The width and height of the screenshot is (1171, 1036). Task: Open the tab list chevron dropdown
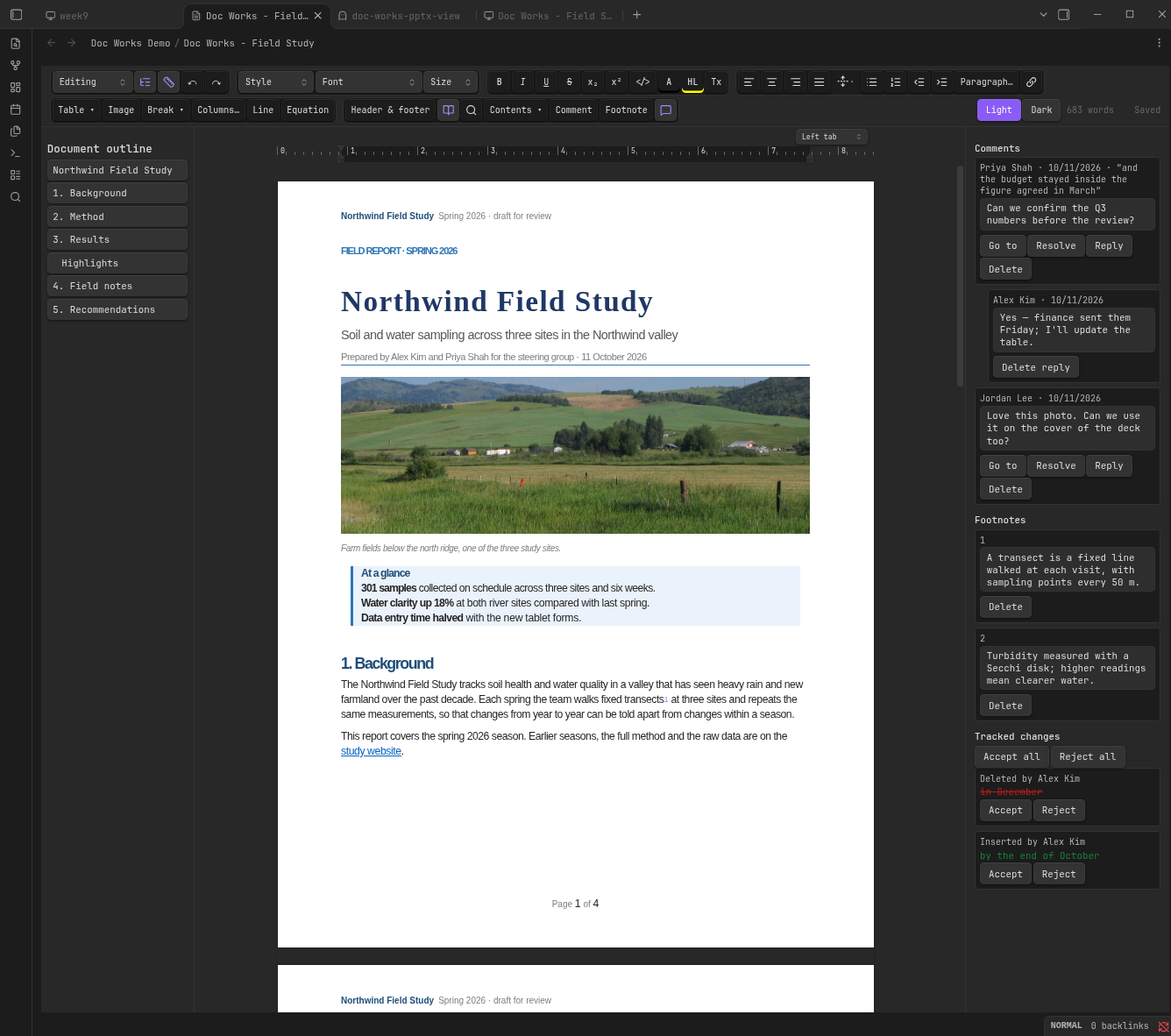[1043, 15]
